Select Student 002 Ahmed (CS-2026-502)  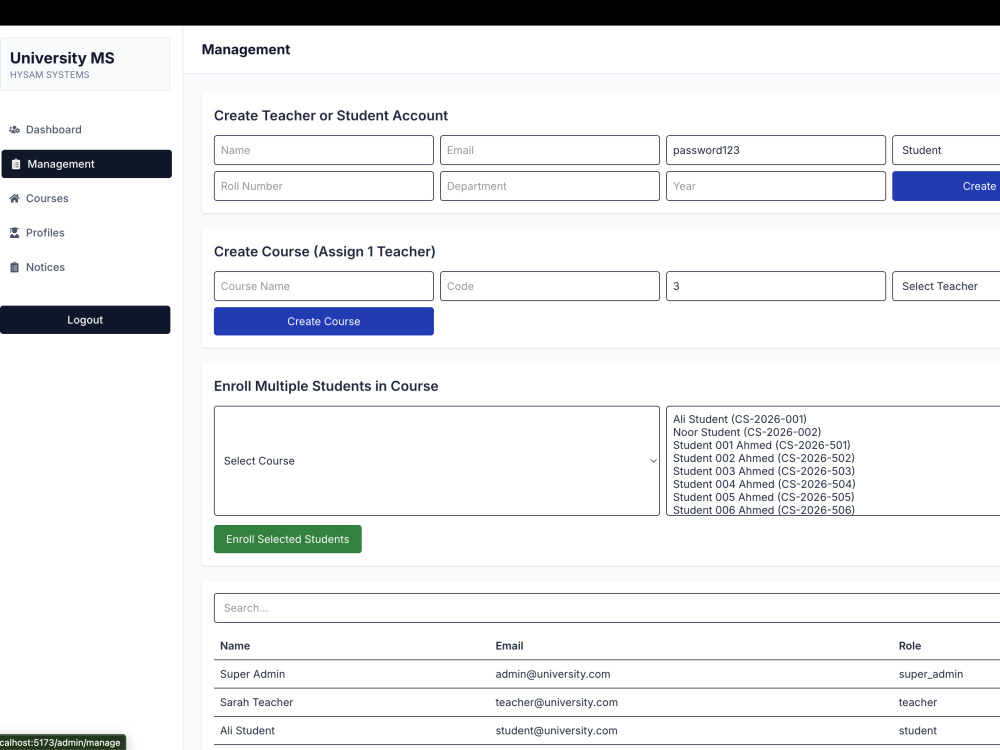coord(763,458)
